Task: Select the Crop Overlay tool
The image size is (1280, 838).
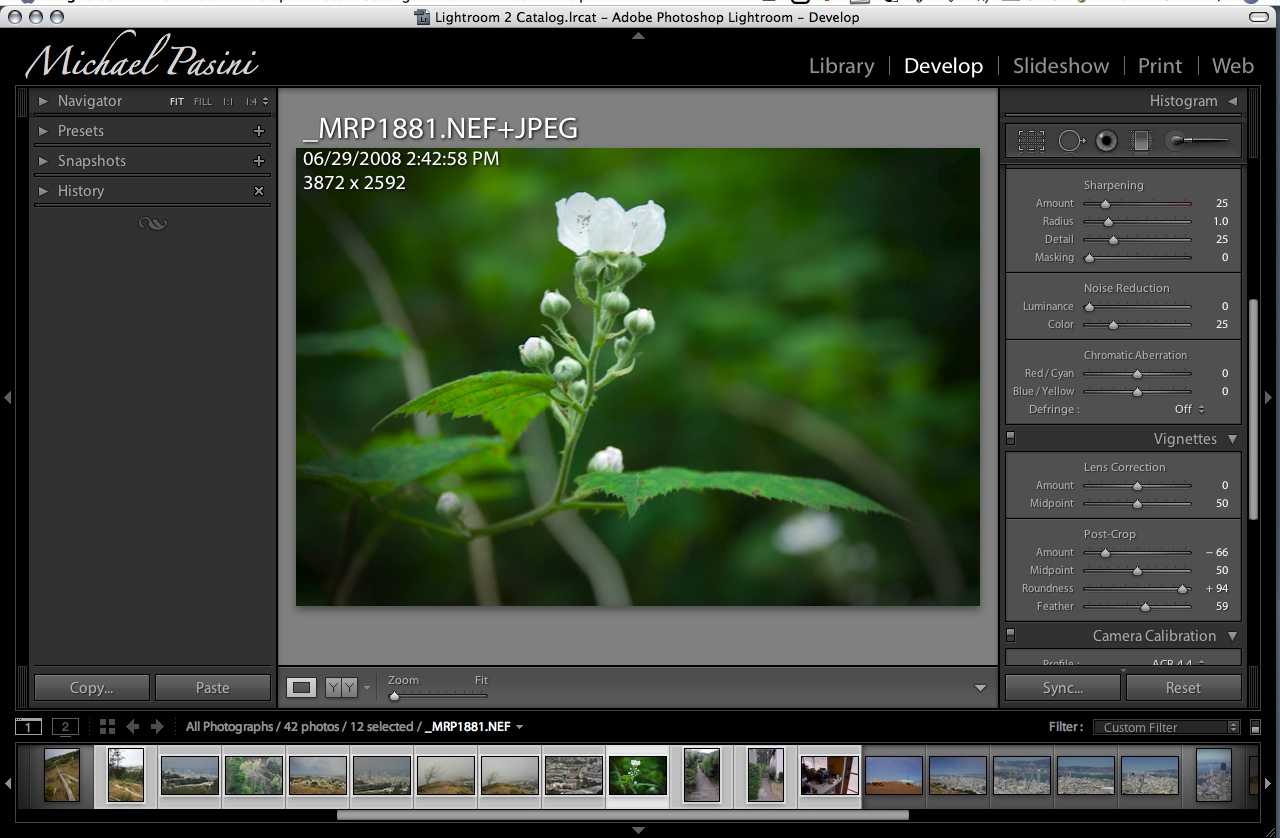Action: click(1031, 141)
